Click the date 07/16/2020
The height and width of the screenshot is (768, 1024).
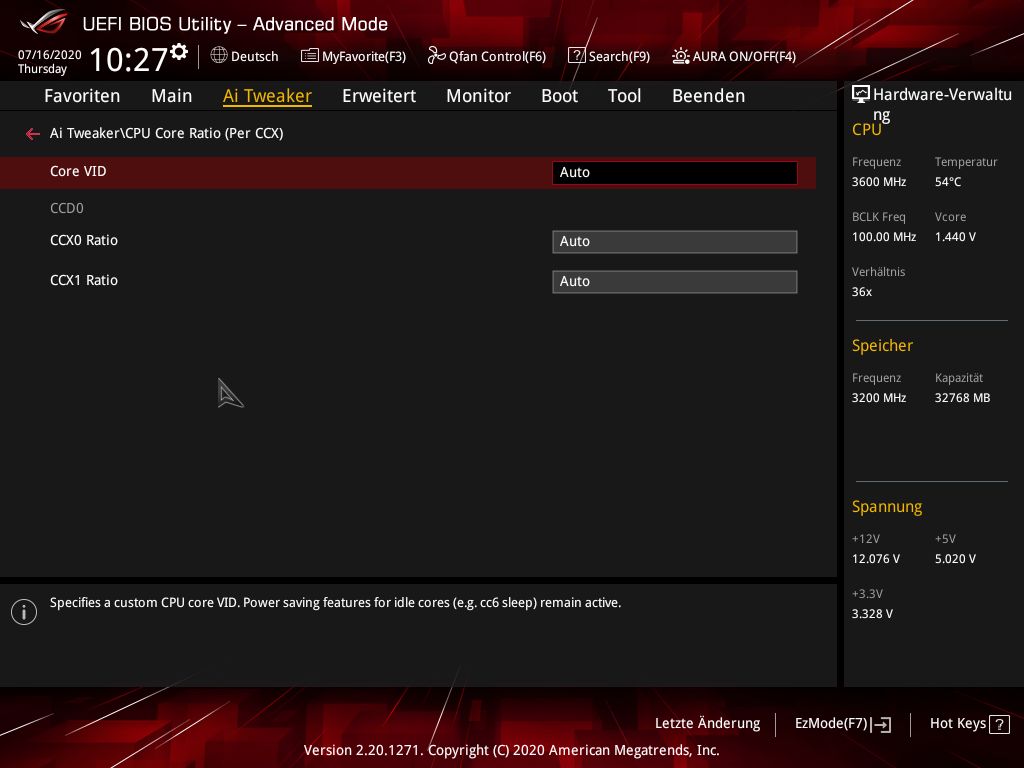click(x=50, y=55)
